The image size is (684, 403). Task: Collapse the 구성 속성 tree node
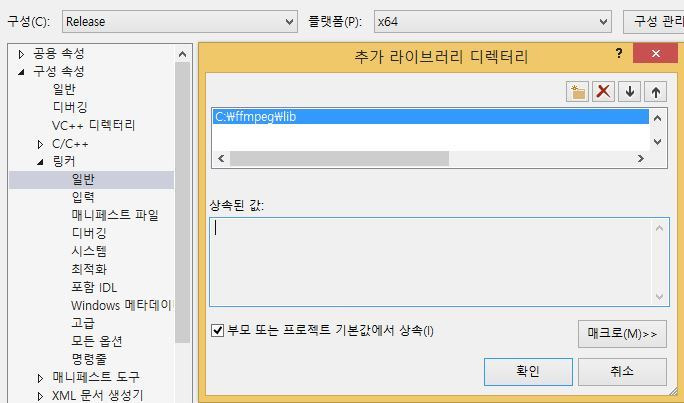21,72
